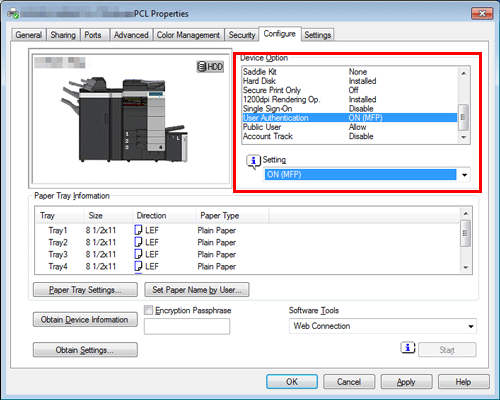Open the Color Management tab
The width and height of the screenshot is (500, 400).
tap(188, 35)
